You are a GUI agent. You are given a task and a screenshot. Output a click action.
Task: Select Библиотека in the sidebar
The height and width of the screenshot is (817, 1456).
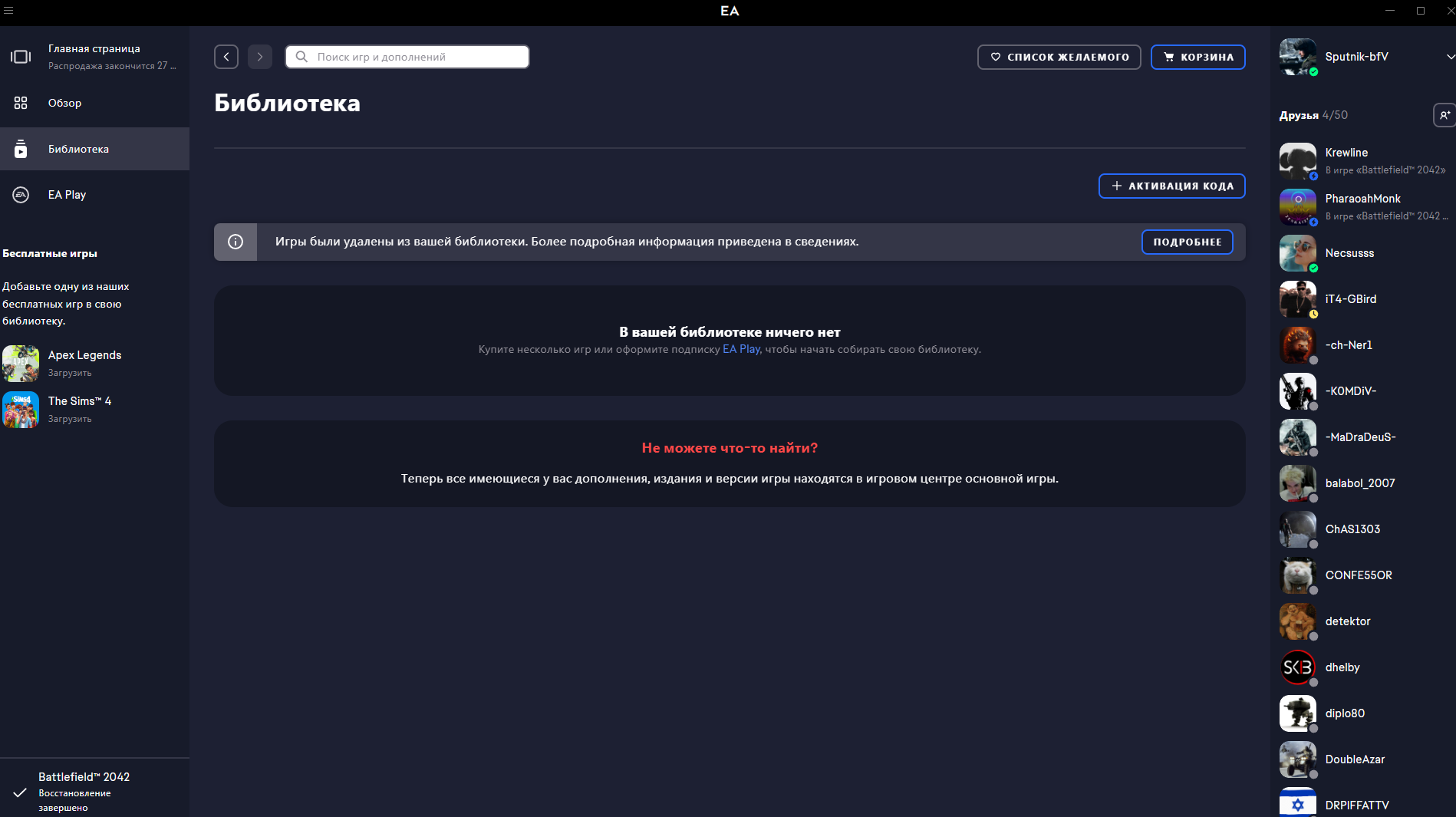point(94,149)
